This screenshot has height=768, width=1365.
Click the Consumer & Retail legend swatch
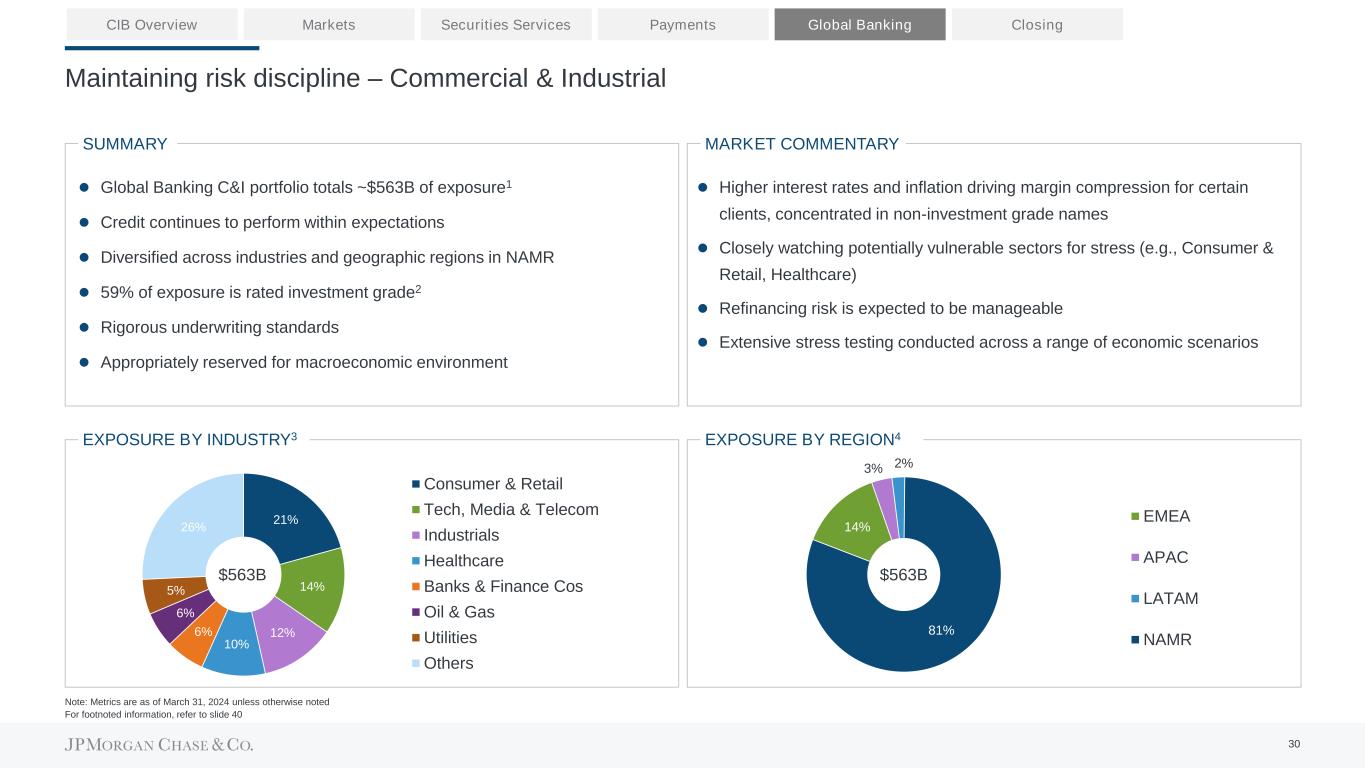(x=416, y=485)
